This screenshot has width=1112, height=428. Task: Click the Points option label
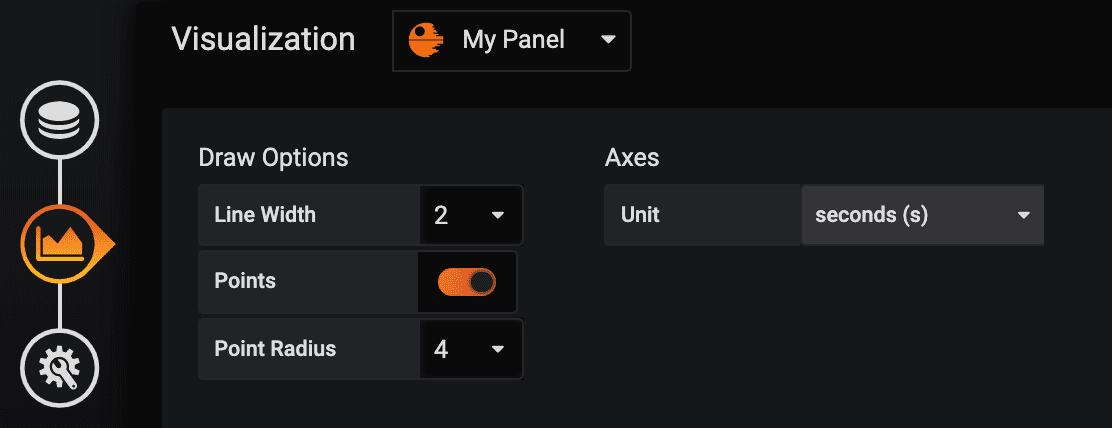(x=245, y=282)
